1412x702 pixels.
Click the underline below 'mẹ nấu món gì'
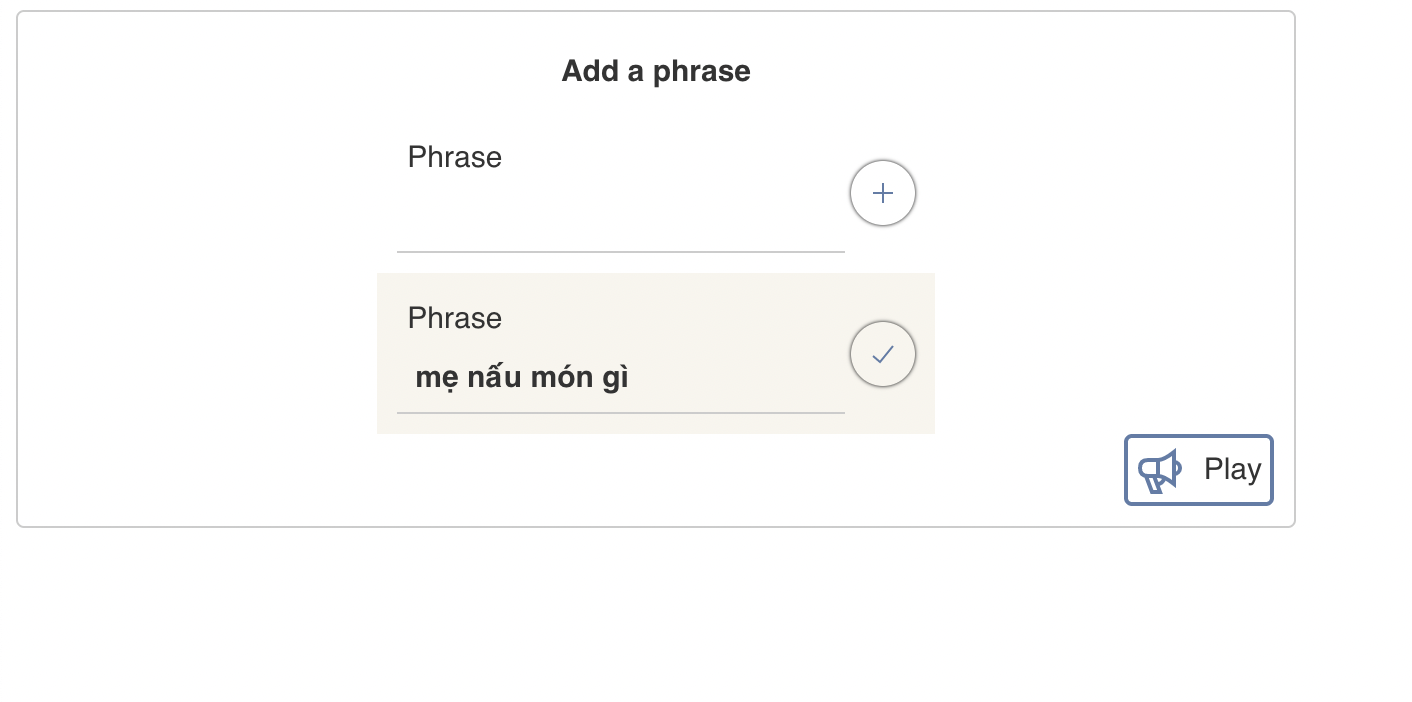click(x=621, y=412)
